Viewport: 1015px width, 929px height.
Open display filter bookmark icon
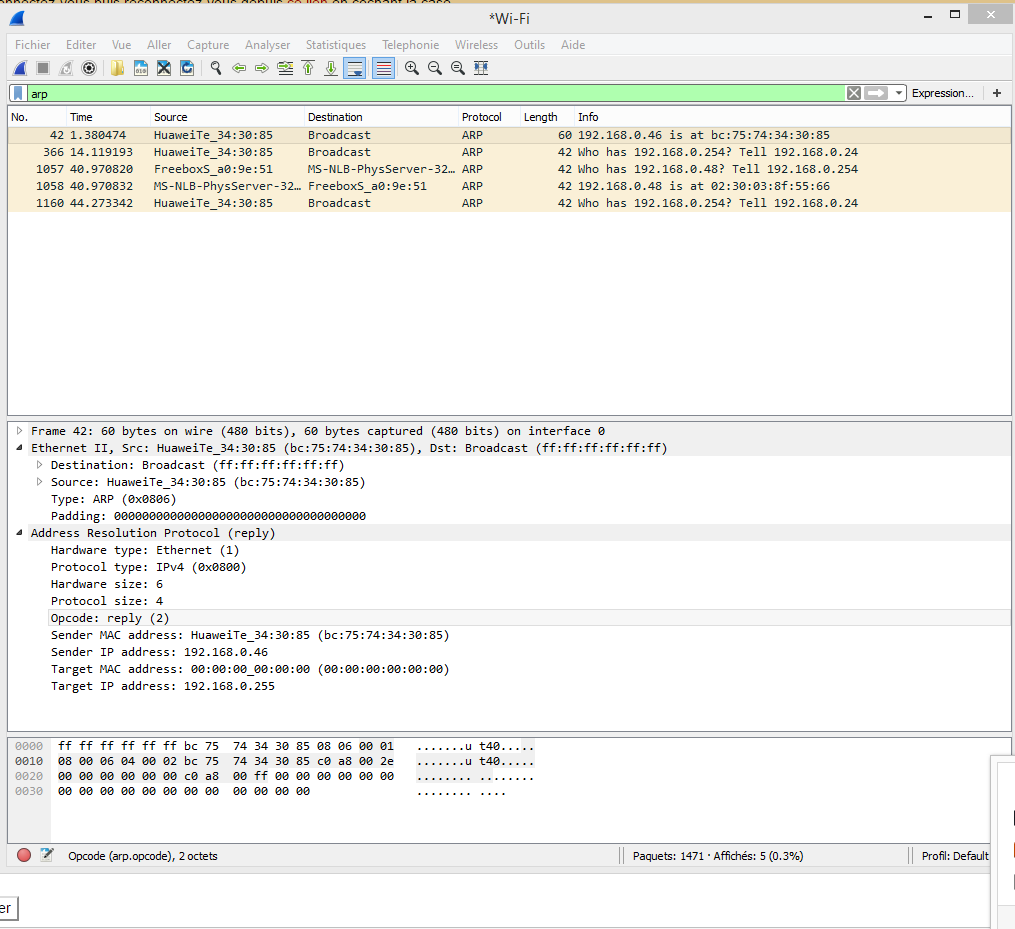(x=18, y=93)
